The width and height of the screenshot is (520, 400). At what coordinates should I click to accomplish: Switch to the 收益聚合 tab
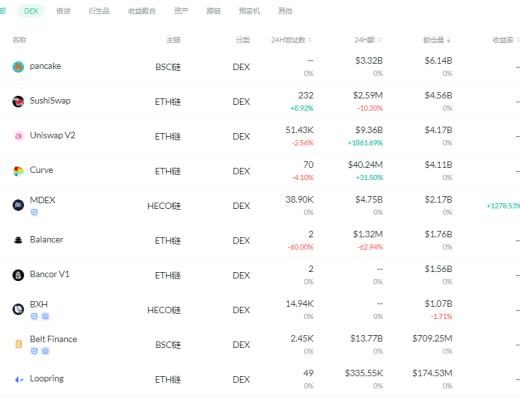142,11
